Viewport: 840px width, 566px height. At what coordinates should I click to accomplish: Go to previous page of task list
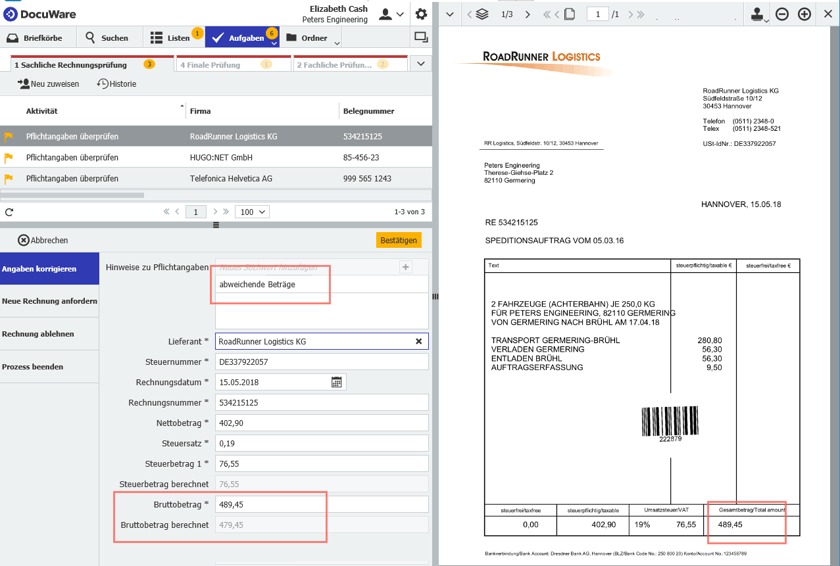coord(177,212)
